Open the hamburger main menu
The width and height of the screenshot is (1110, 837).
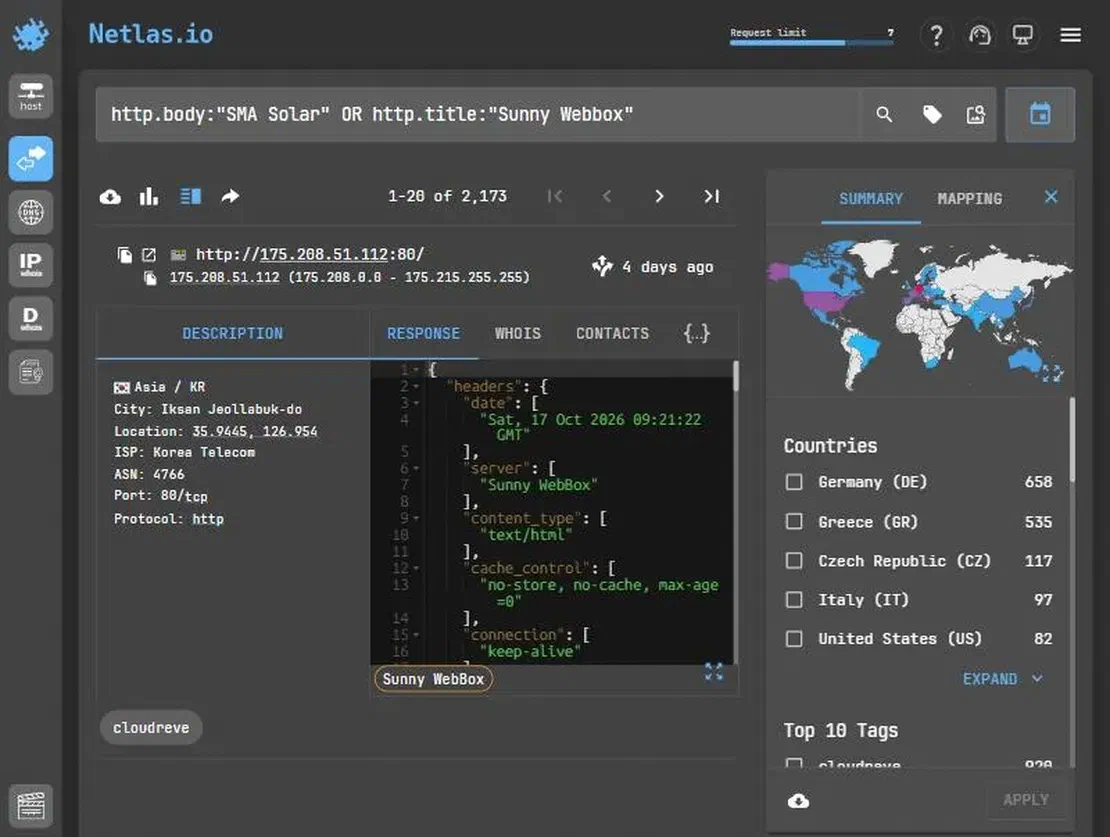click(x=1070, y=35)
